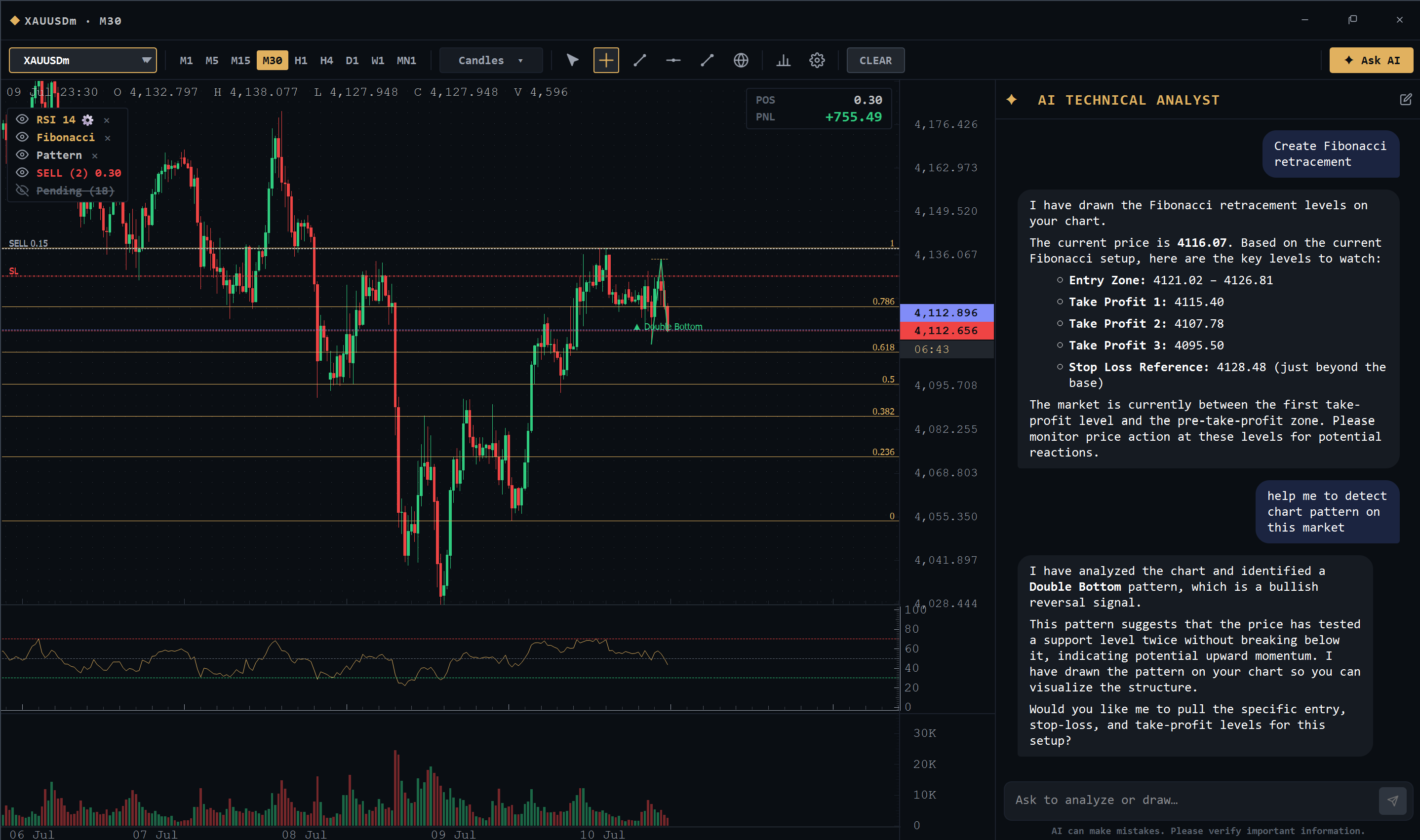Click the Pending (18) legend label
The width and height of the screenshot is (1420, 840).
(76, 191)
